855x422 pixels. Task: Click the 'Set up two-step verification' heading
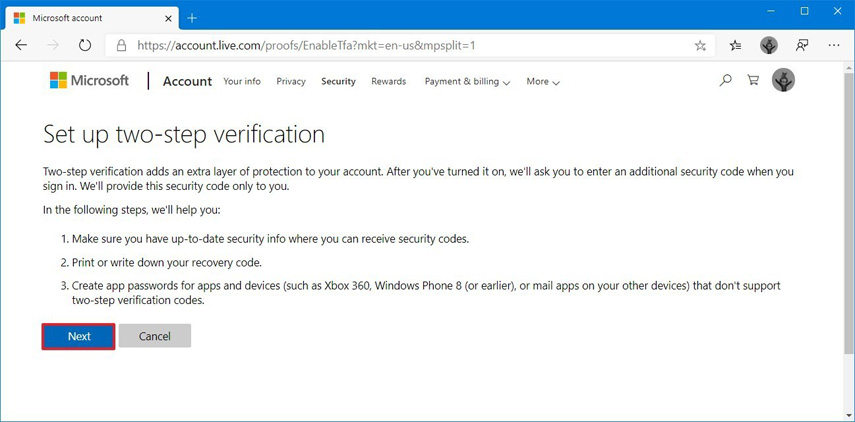tap(184, 135)
